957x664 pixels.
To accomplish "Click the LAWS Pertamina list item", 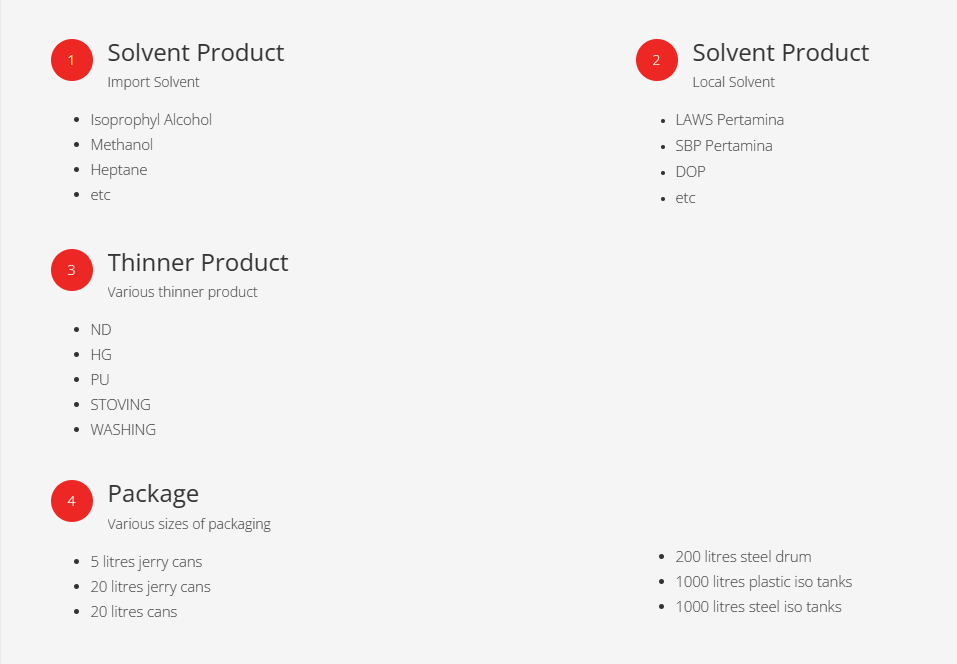I will pos(729,120).
